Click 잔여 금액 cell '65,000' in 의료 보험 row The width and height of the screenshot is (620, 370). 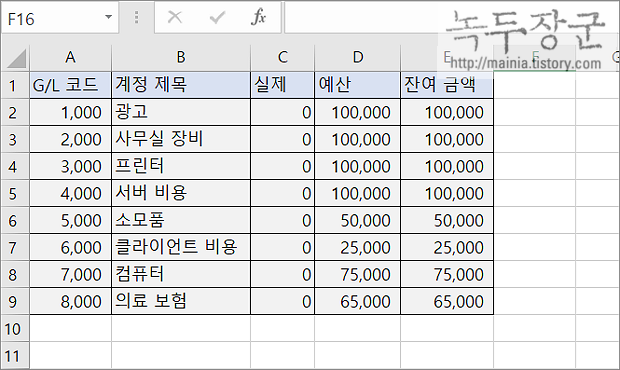point(447,301)
